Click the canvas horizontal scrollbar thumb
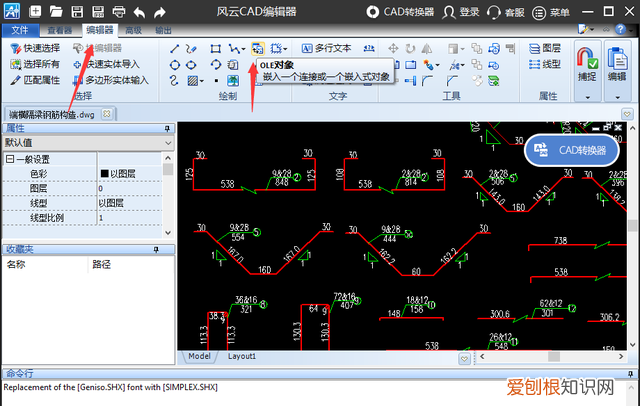 coord(553,356)
